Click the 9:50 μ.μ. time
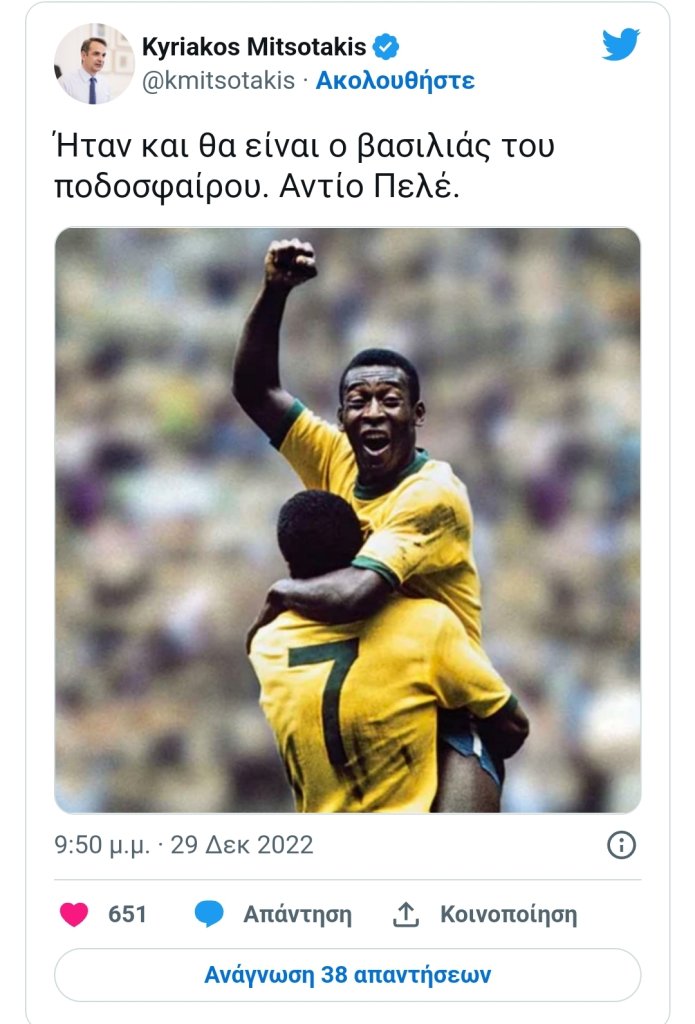The height and width of the screenshot is (1024, 695). pyautogui.click(x=102, y=845)
